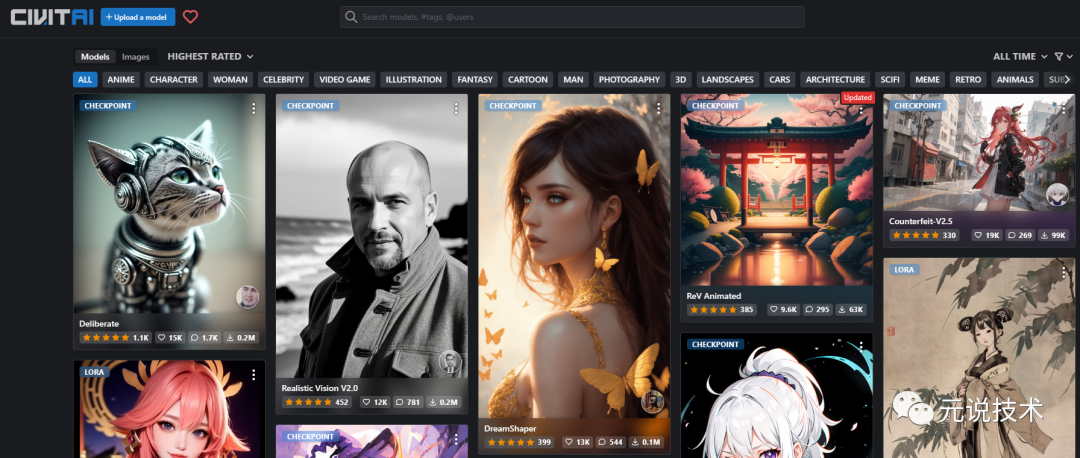Open three-dot menu on DreamShaper card
The height and width of the screenshot is (458, 1080).
(658, 108)
